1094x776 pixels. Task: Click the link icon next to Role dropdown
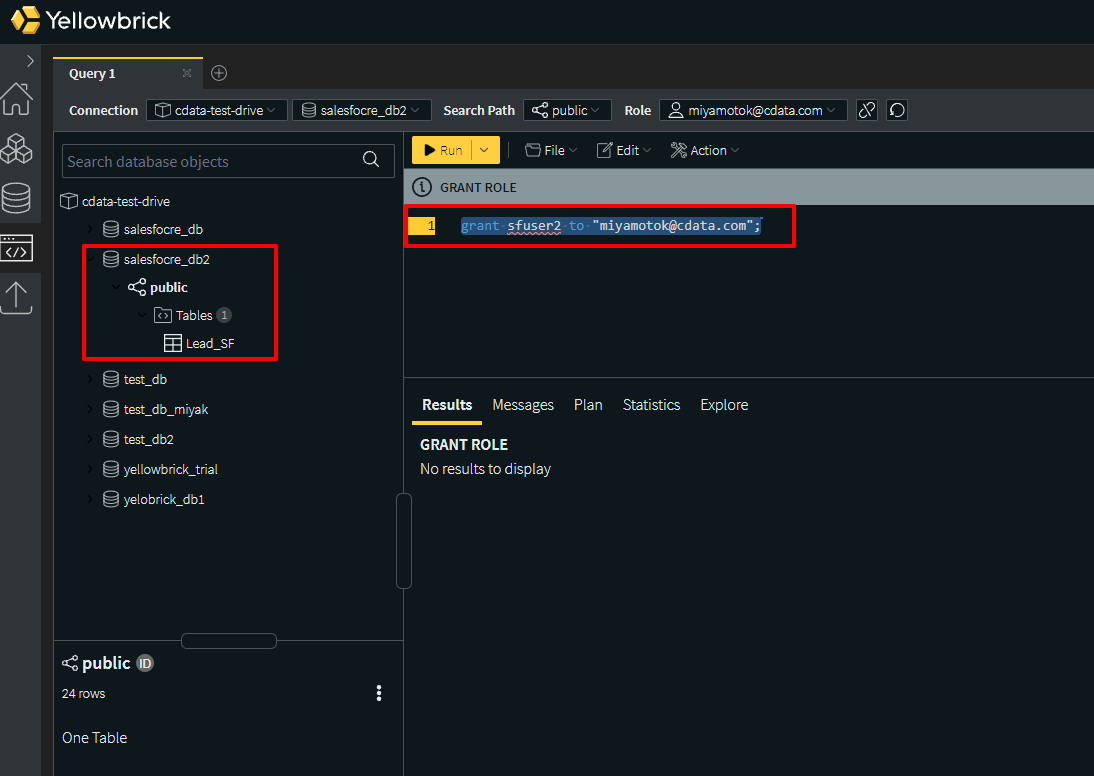tap(867, 110)
